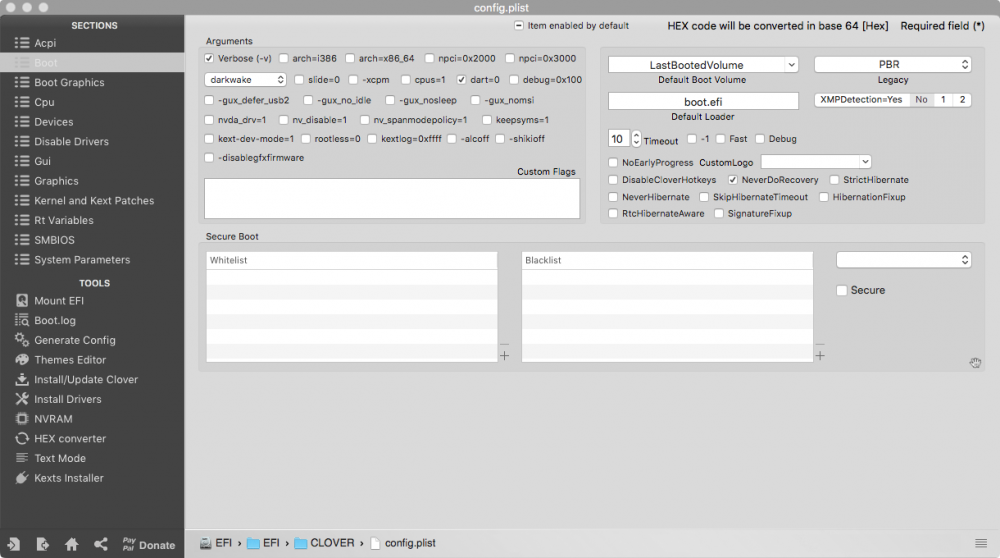This screenshot has width=1000, height=558.
Task: Click the Donate button
Action: (149, 544)
